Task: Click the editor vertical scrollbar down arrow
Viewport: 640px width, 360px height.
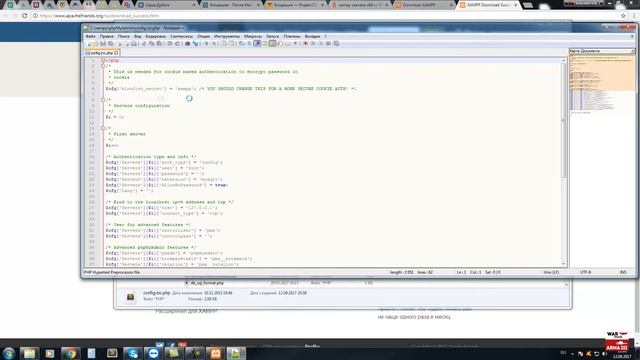Action: 564,264
